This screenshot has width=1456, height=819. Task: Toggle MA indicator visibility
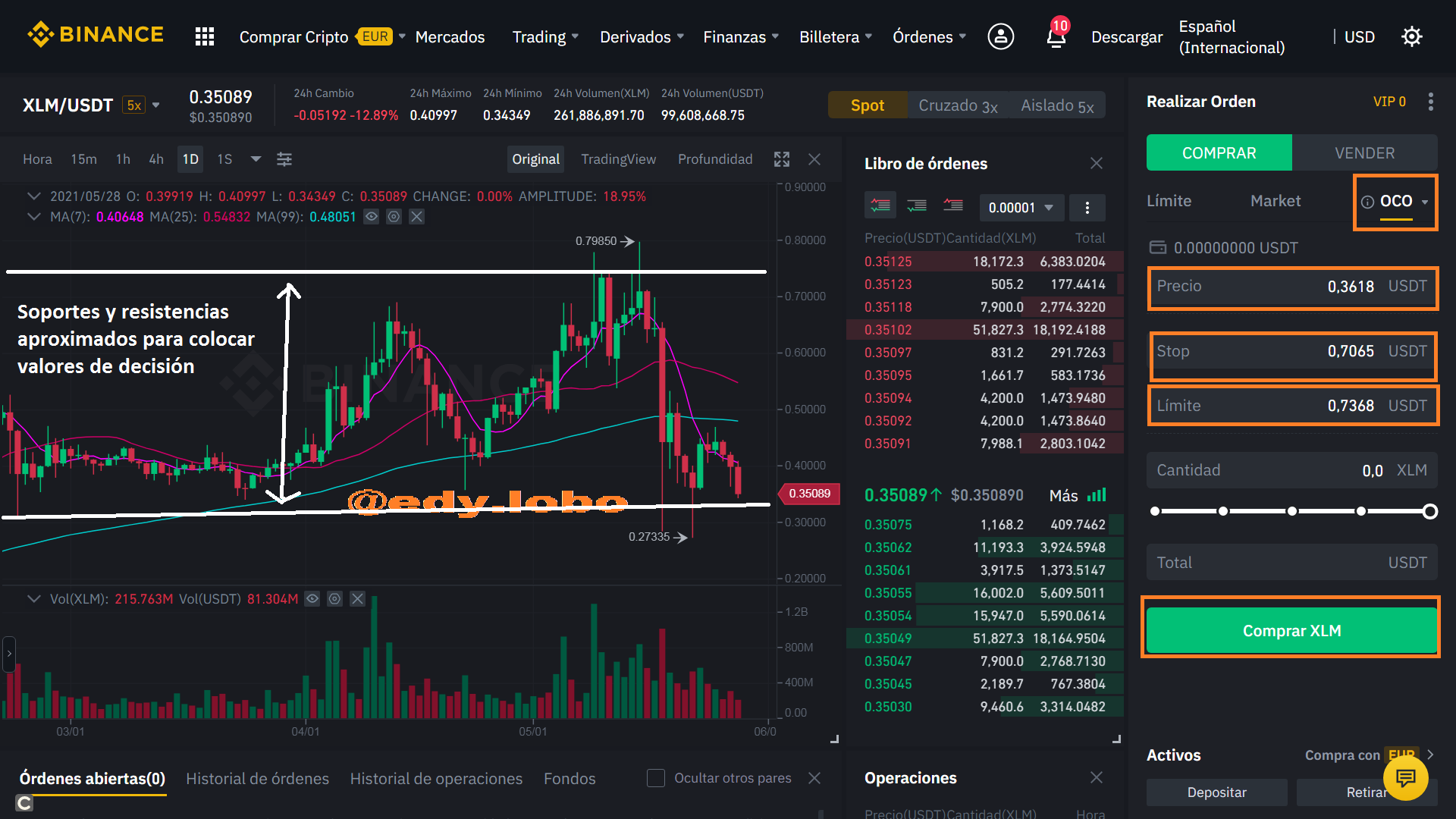coord(371,217)
